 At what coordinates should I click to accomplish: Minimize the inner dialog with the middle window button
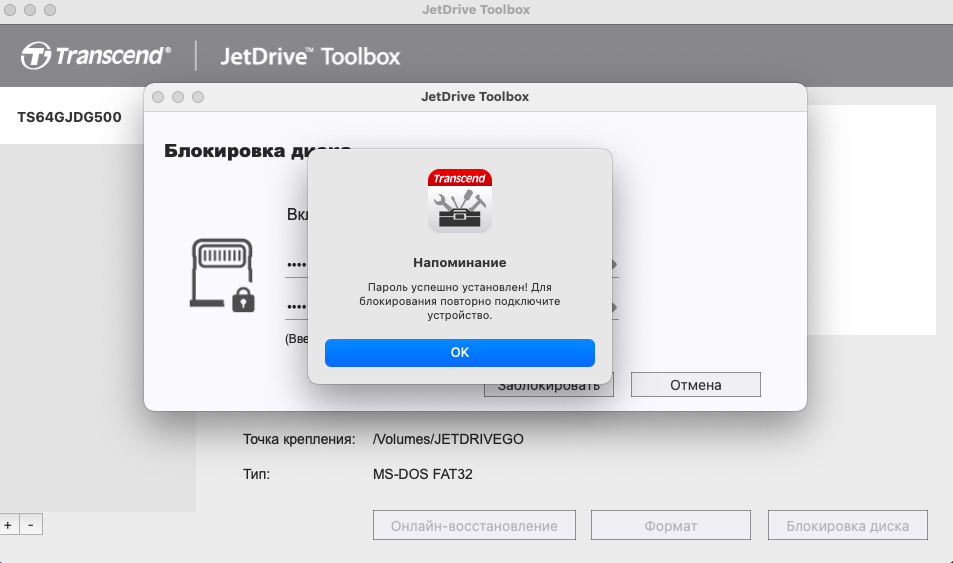point(178,97)
